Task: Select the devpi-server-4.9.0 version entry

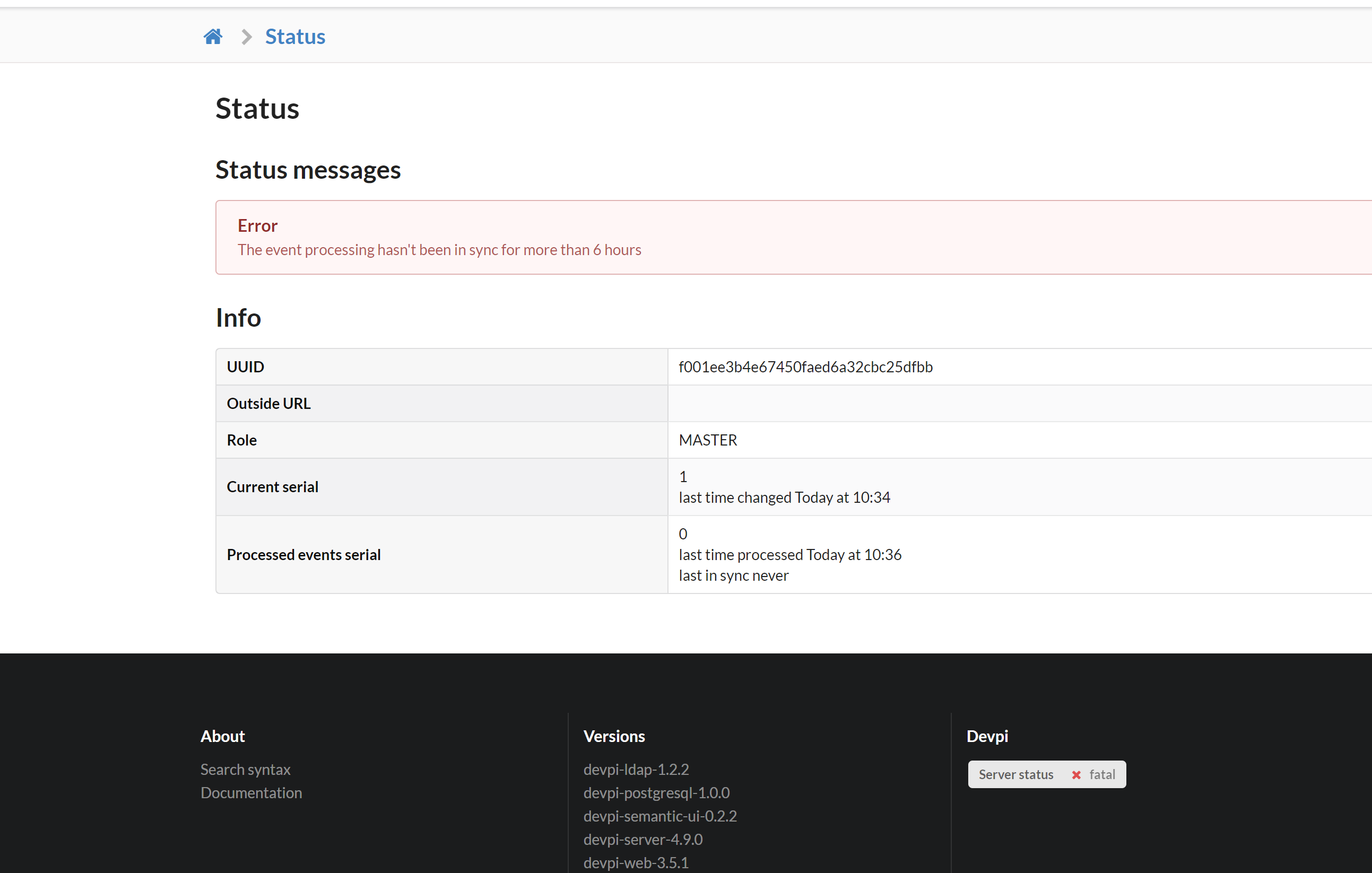Action: (x=642, y=839)
